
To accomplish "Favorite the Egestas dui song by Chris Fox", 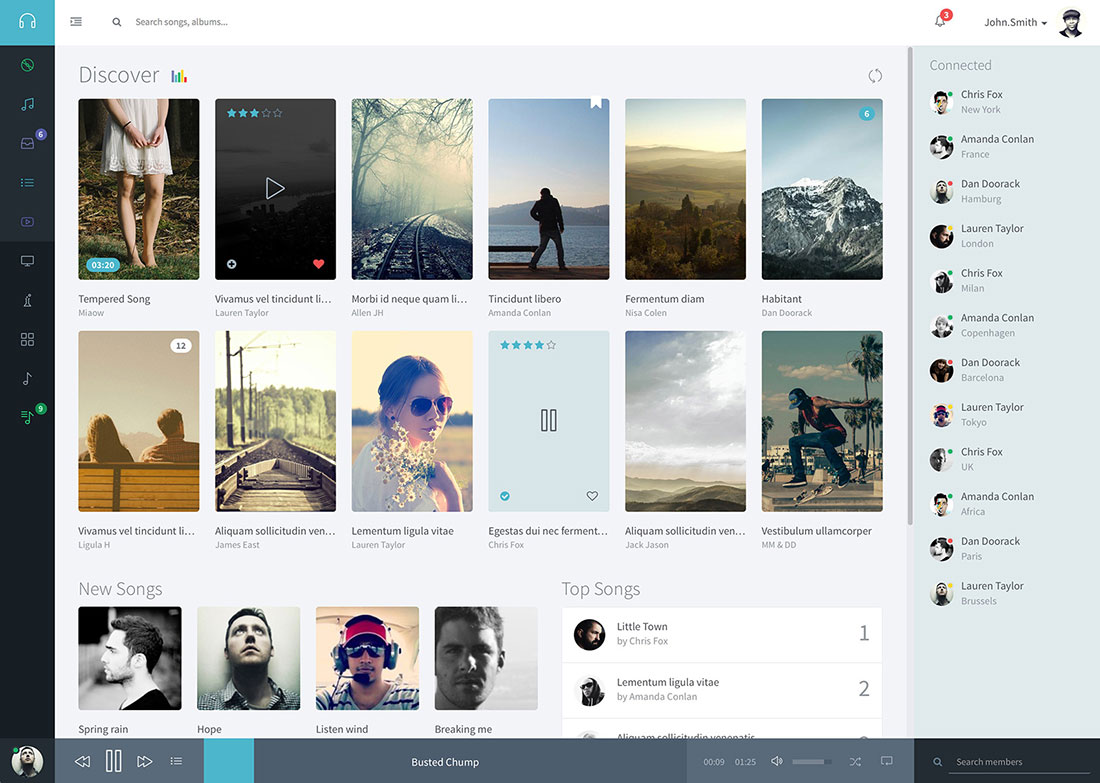I will click(592, 495).
